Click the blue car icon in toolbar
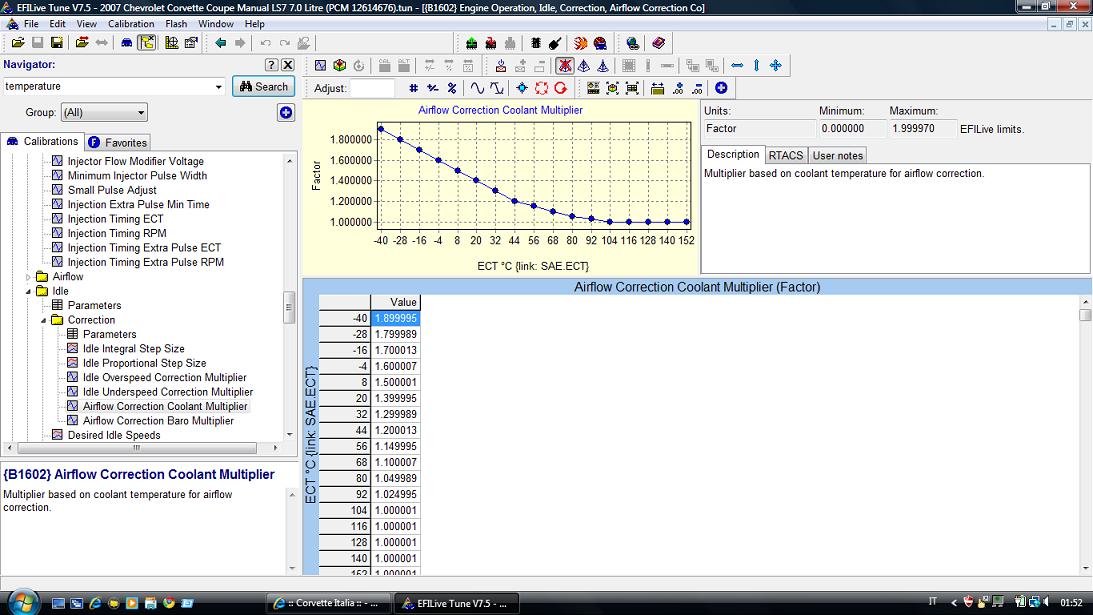Screen dimensions: 1093x615 [127, 43]
